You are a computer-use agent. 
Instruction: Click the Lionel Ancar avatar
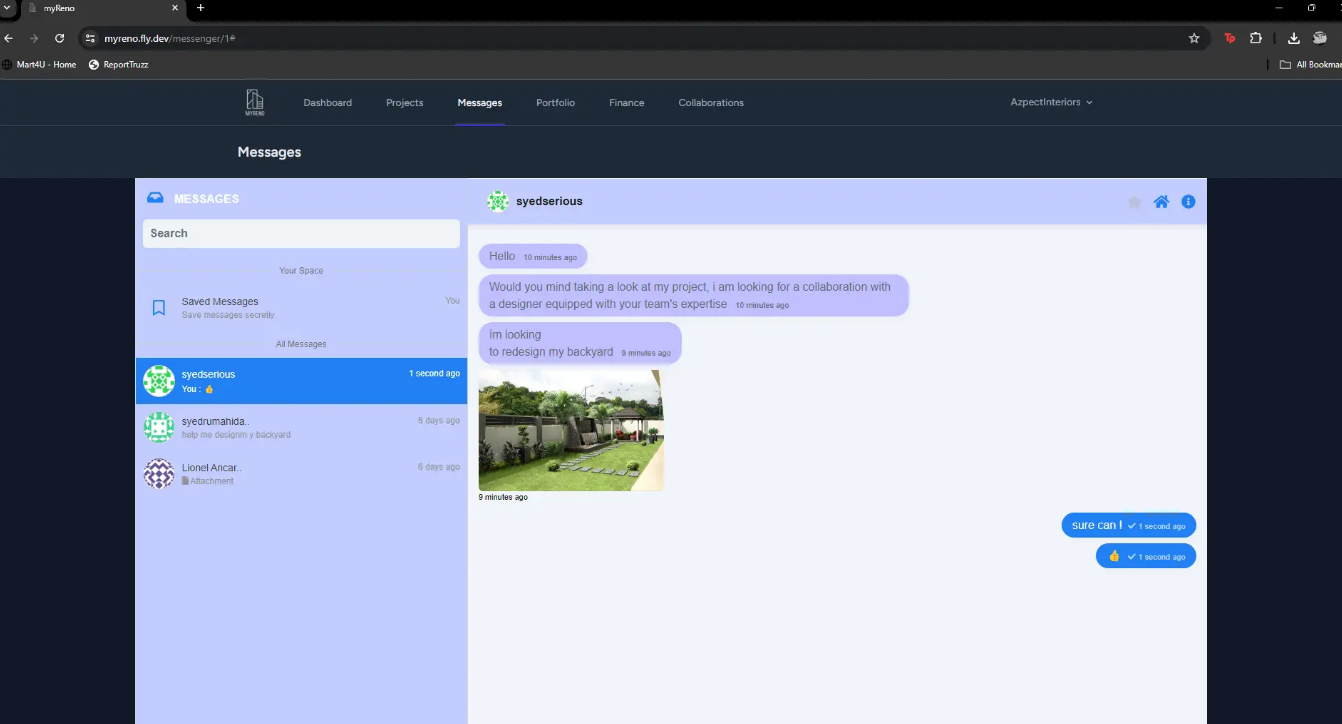(x=159, y=473)
